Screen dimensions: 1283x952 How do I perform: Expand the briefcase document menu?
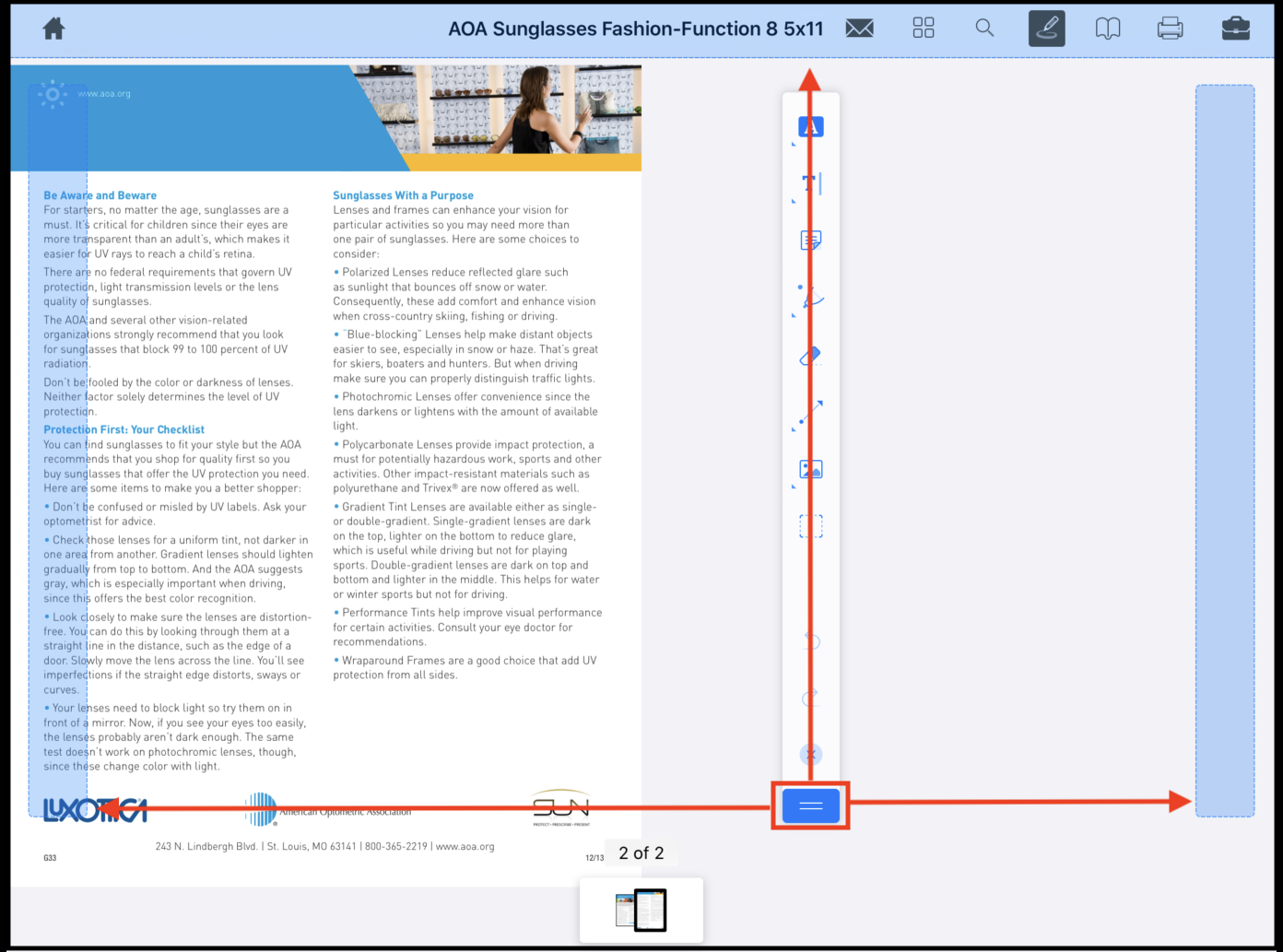click(x=1235, y=28)
